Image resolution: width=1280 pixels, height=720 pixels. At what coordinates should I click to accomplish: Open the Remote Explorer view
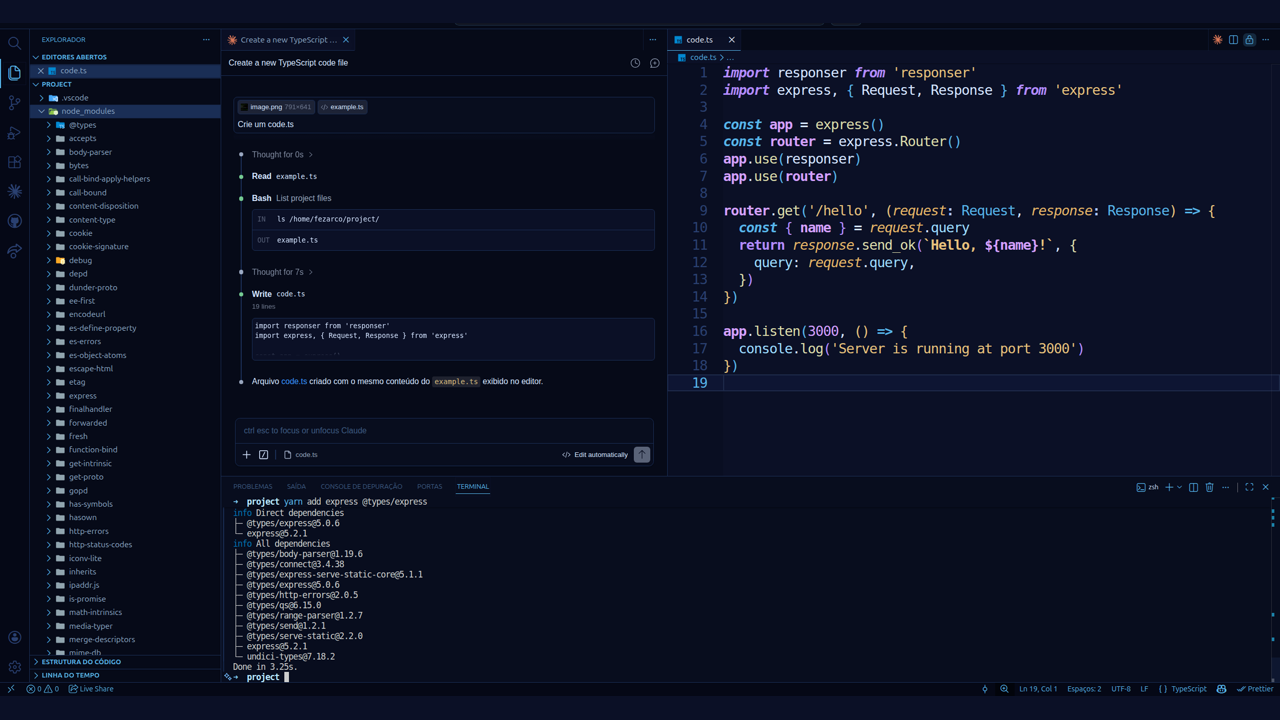click(x=14, y=248)
